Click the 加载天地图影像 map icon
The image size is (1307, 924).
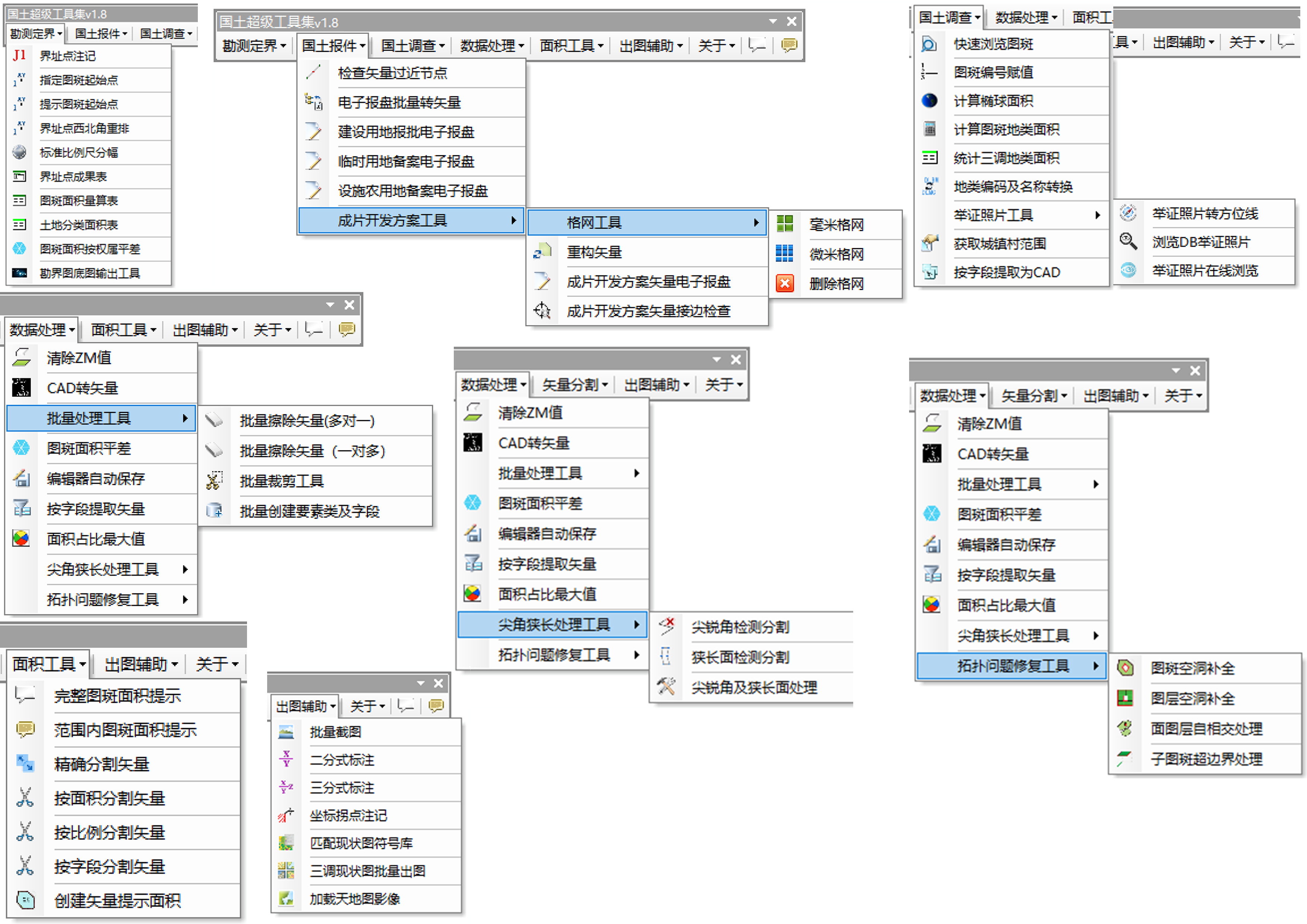tap(286, 899)
